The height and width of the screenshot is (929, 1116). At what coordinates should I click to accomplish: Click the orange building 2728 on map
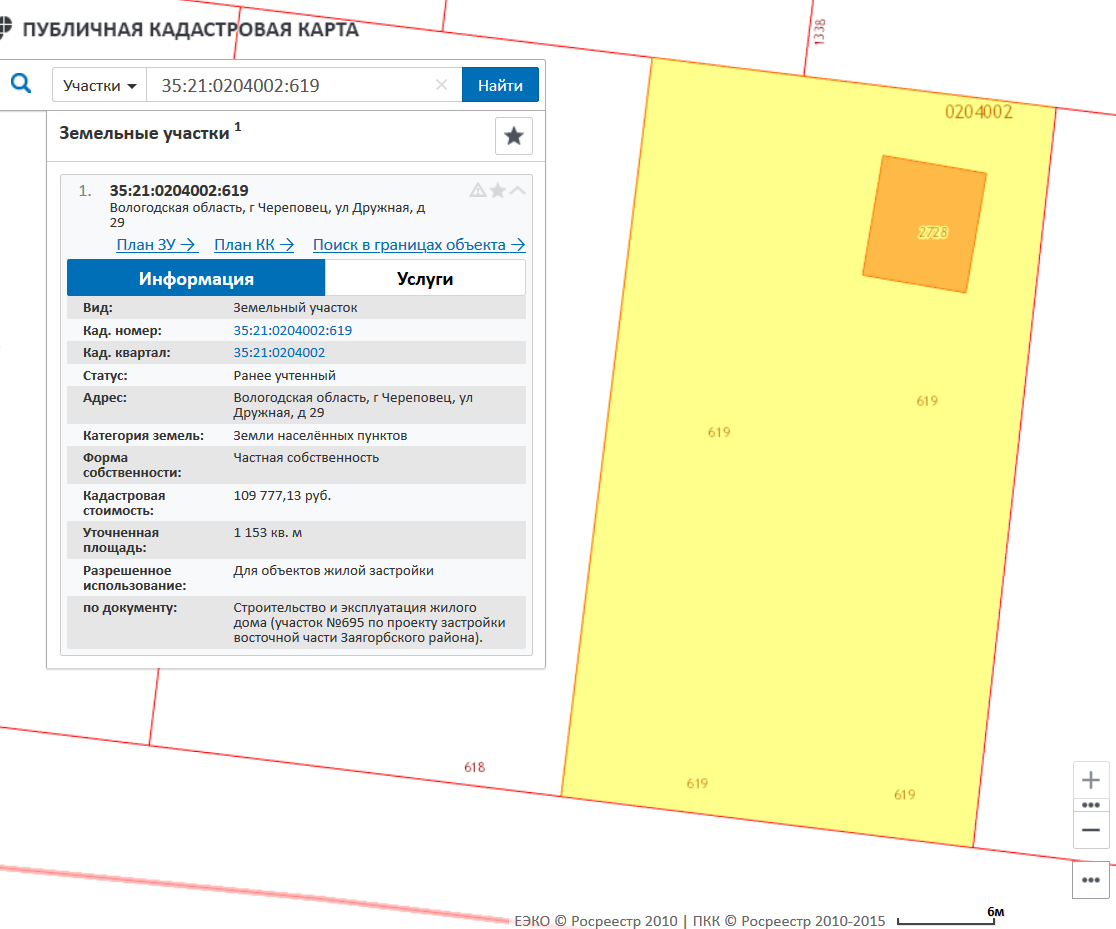tap(925, 225)
